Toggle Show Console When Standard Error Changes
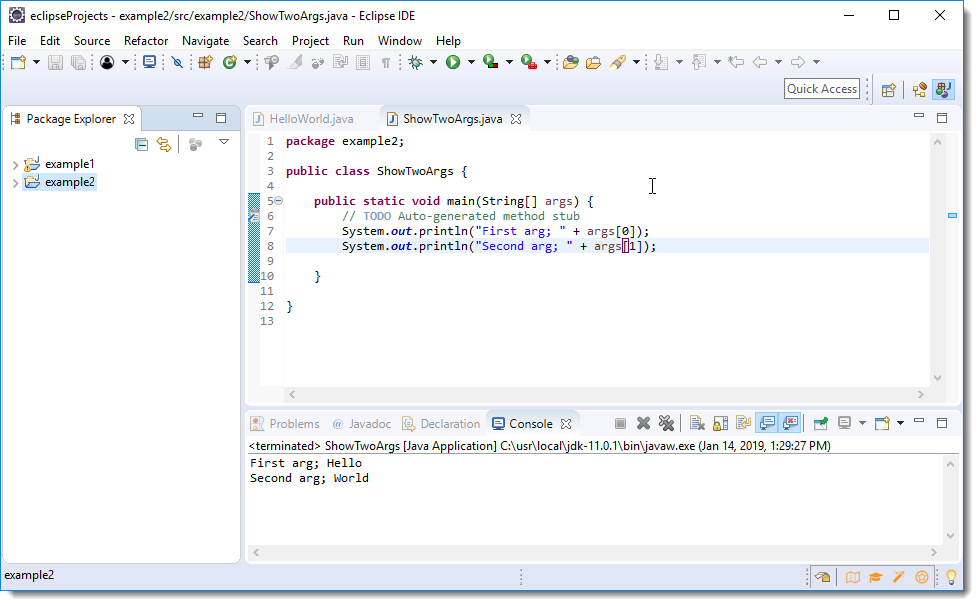 coord(790,423)
